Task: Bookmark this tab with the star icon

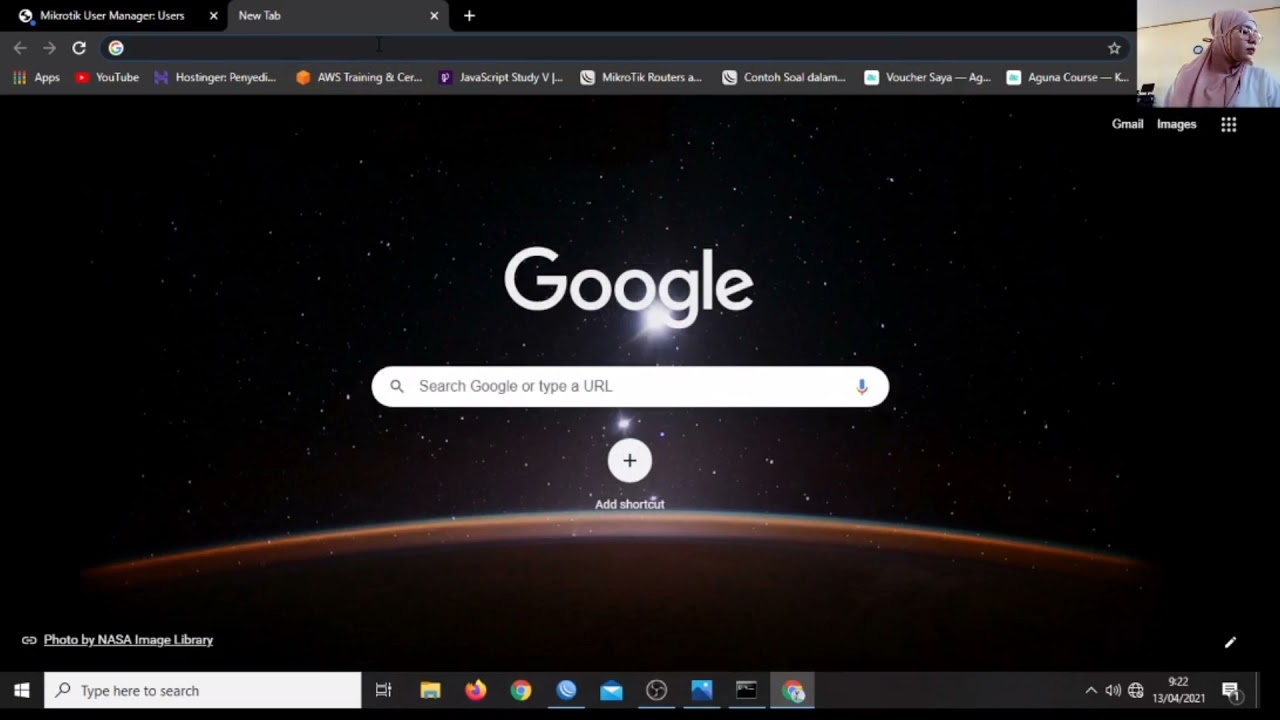Action: pyautogui.click(x=1114, y=48)
